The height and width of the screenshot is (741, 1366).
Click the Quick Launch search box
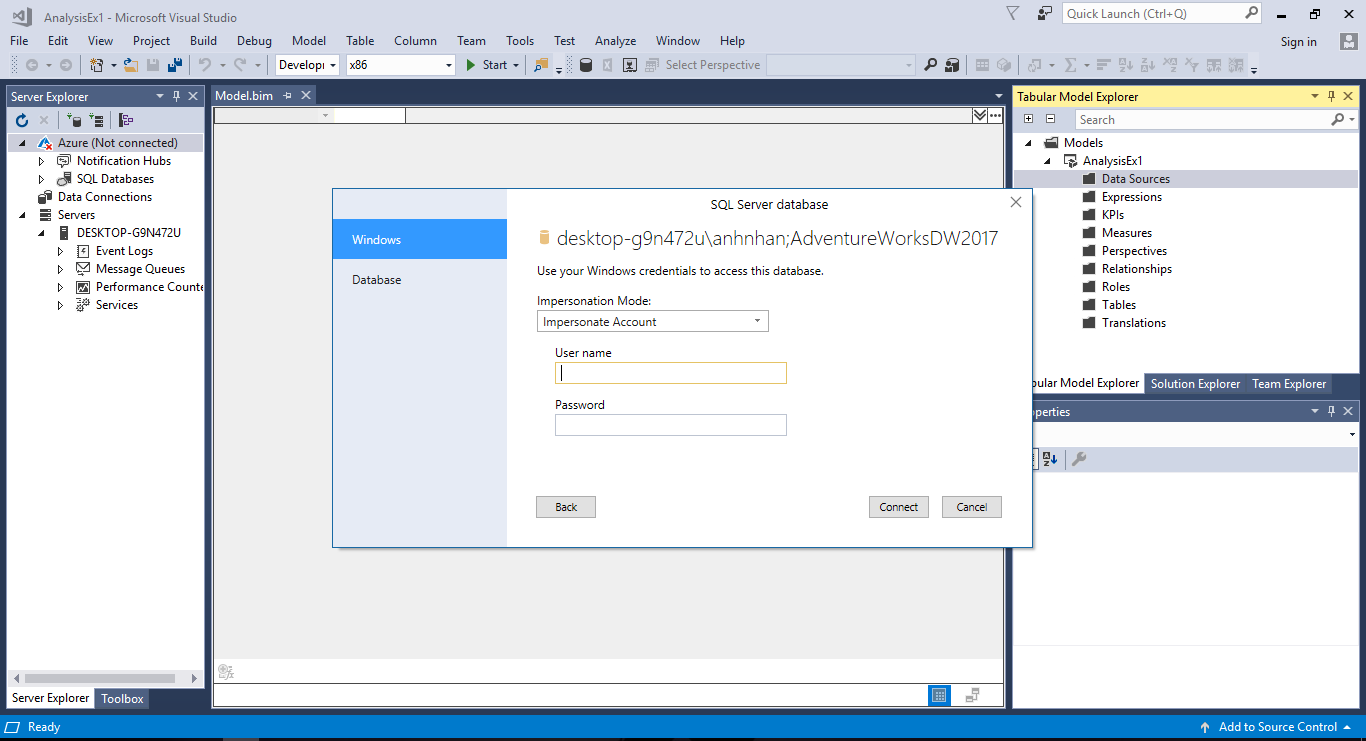(1162, 13)
